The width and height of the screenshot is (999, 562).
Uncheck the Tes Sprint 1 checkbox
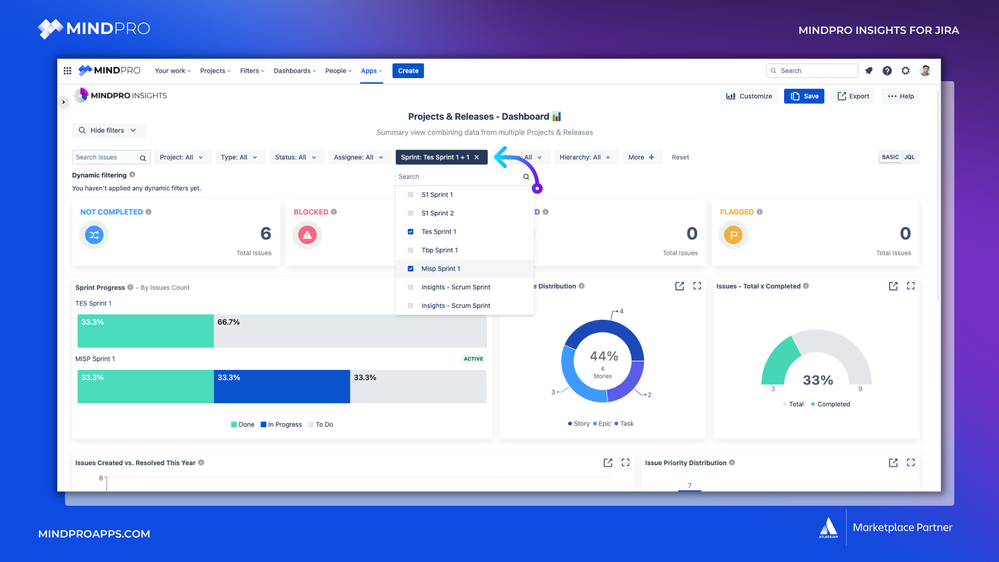point(410,232)
